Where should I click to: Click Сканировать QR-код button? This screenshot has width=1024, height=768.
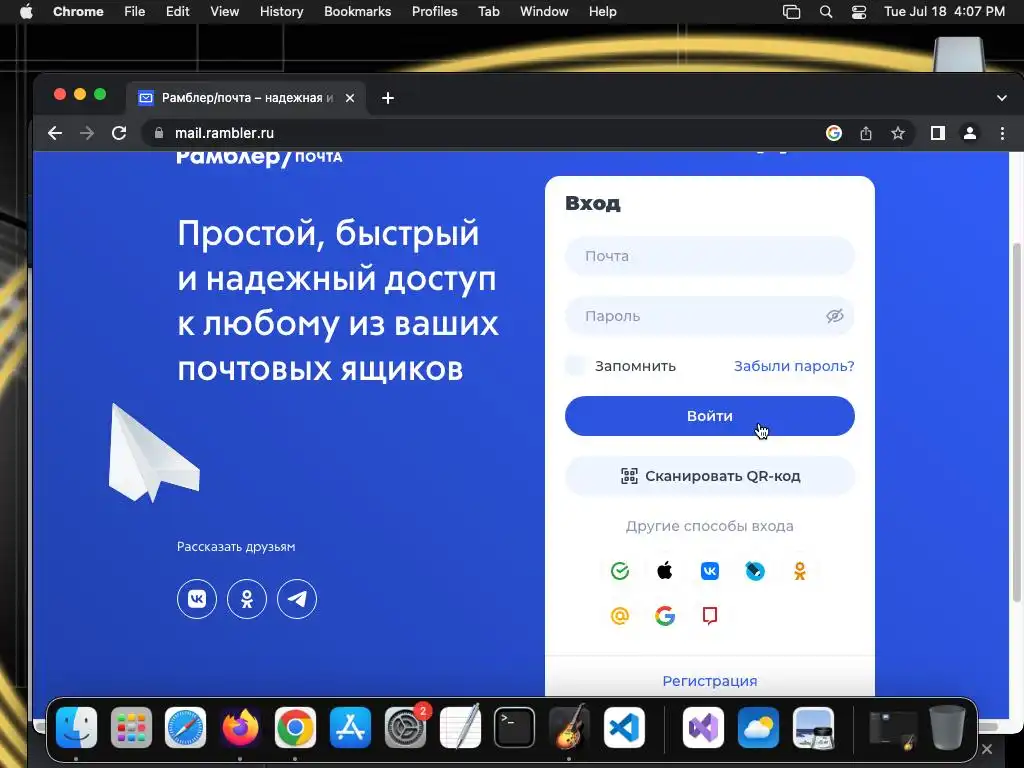[710, 476]
